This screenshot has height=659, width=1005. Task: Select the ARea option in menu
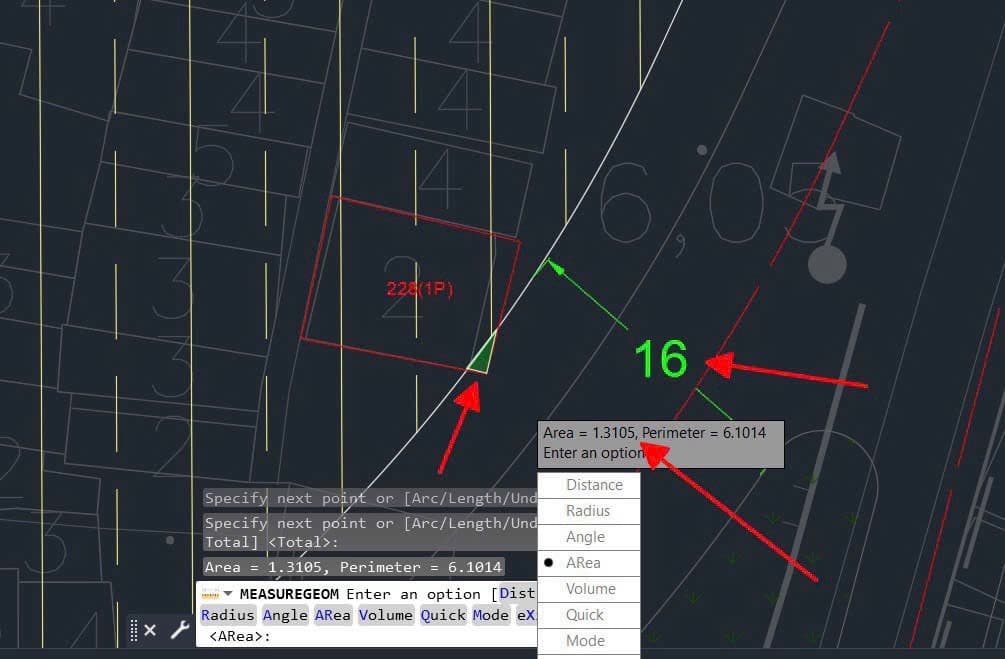click(x=589, y=563)
